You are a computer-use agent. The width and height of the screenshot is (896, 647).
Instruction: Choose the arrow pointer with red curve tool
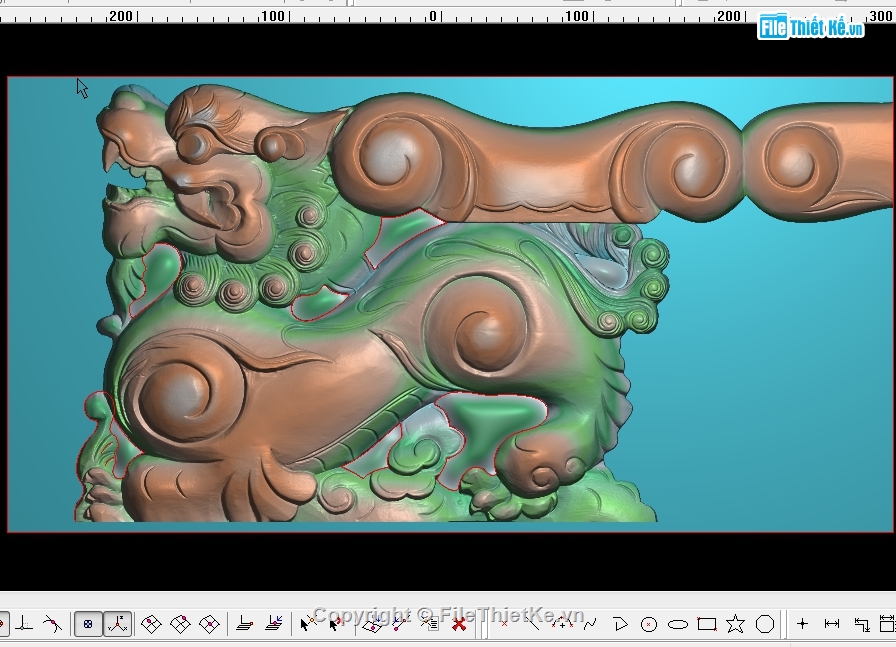click(x=336, y=624)
